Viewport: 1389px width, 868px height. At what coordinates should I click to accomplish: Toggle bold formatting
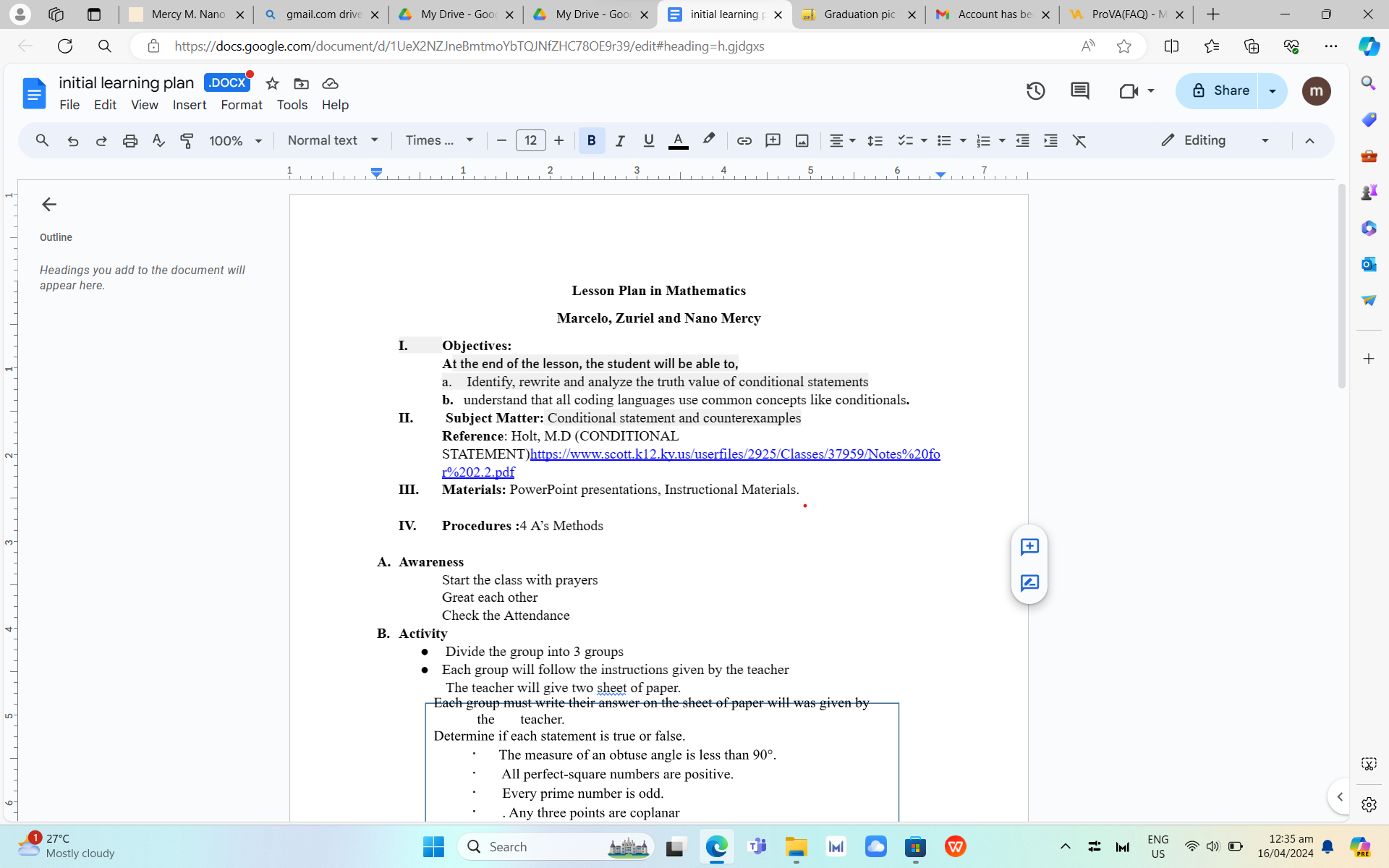click(x=591, y=140)
